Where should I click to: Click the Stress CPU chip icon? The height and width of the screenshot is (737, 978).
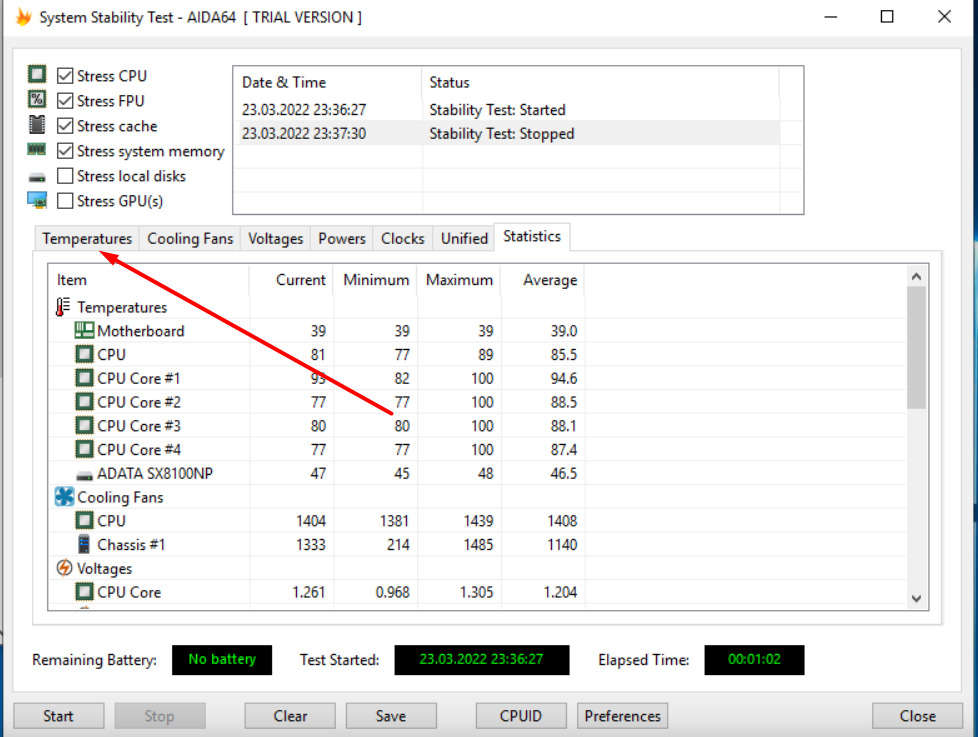tap(37, 74)
